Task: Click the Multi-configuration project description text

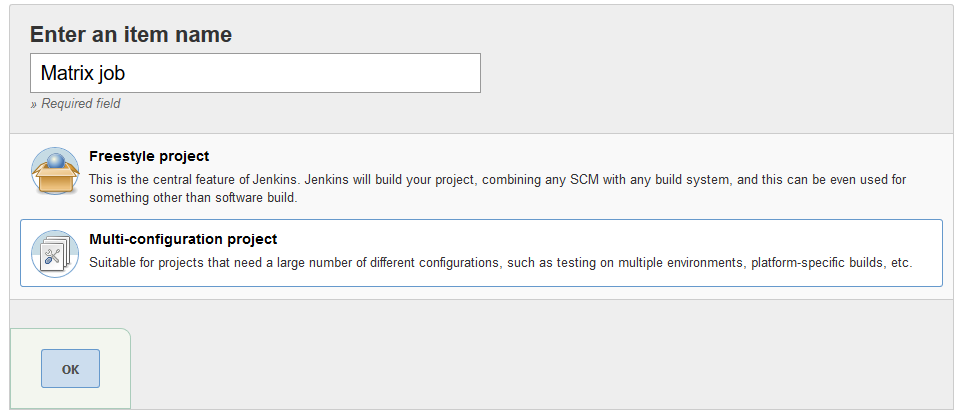Action: [500, 263]
